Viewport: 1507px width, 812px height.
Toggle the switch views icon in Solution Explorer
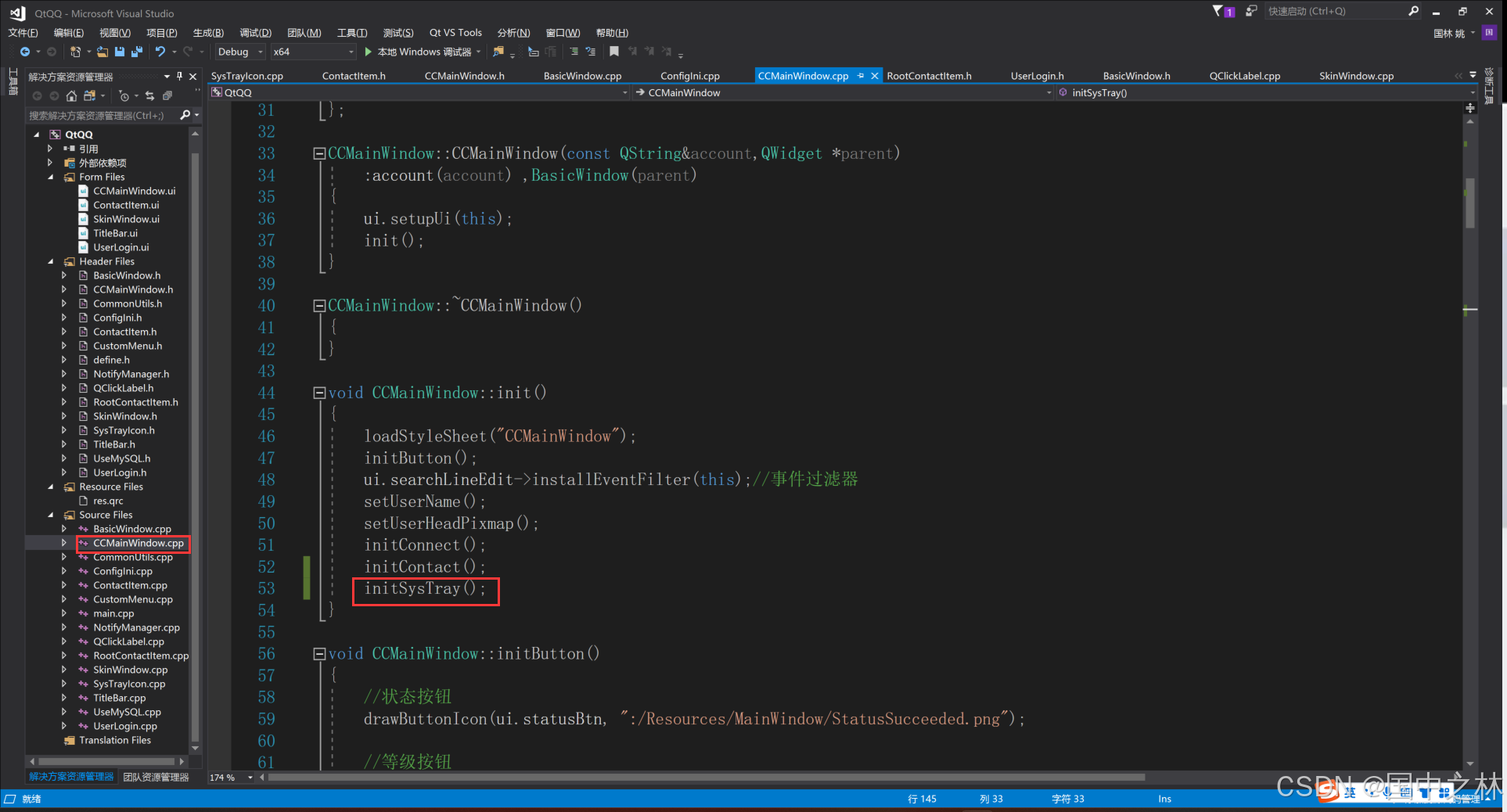89,95
